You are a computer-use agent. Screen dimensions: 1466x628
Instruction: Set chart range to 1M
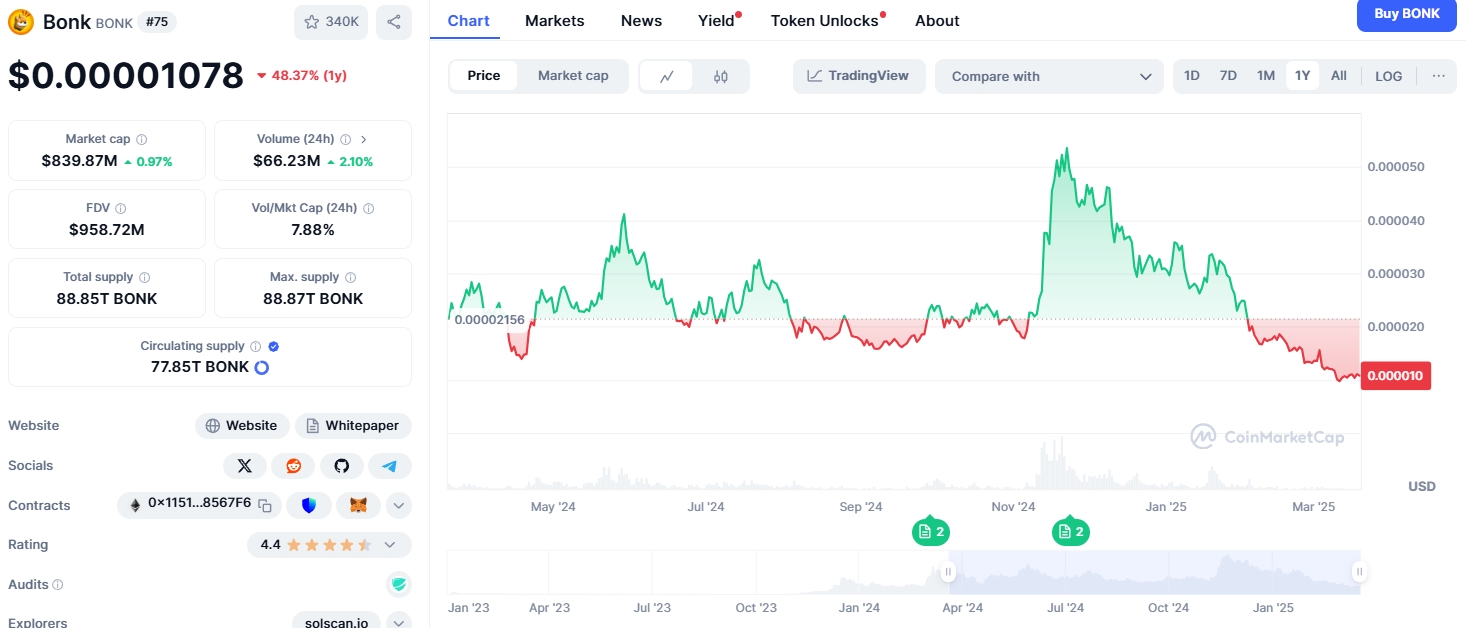1266,76
